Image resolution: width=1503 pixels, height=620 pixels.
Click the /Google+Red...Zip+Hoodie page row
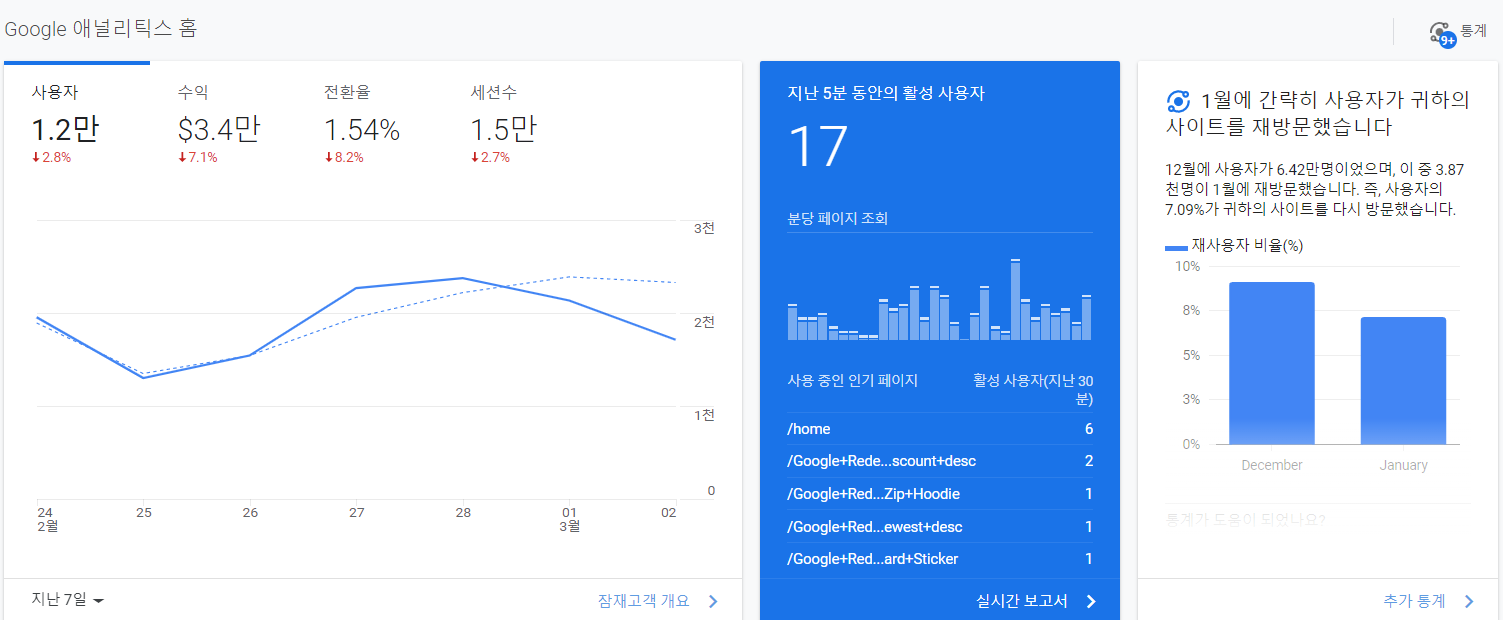coord(940,494)
